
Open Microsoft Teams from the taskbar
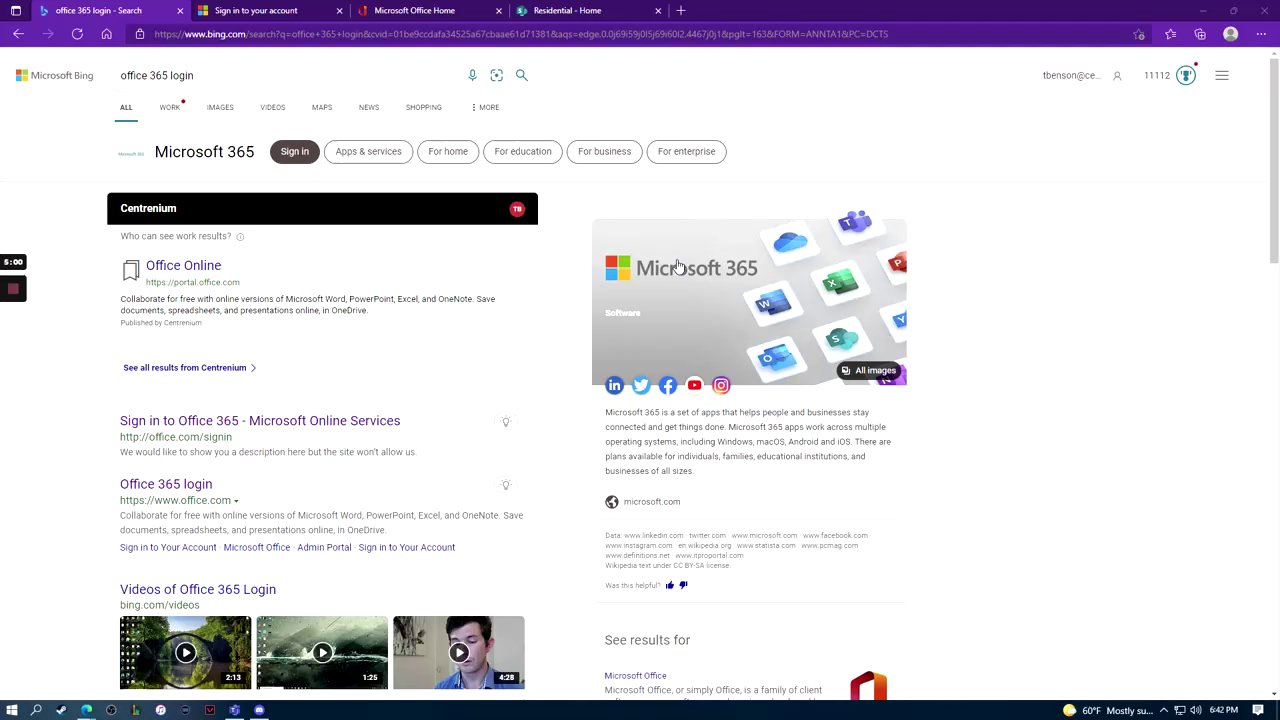tap(234, 710)
